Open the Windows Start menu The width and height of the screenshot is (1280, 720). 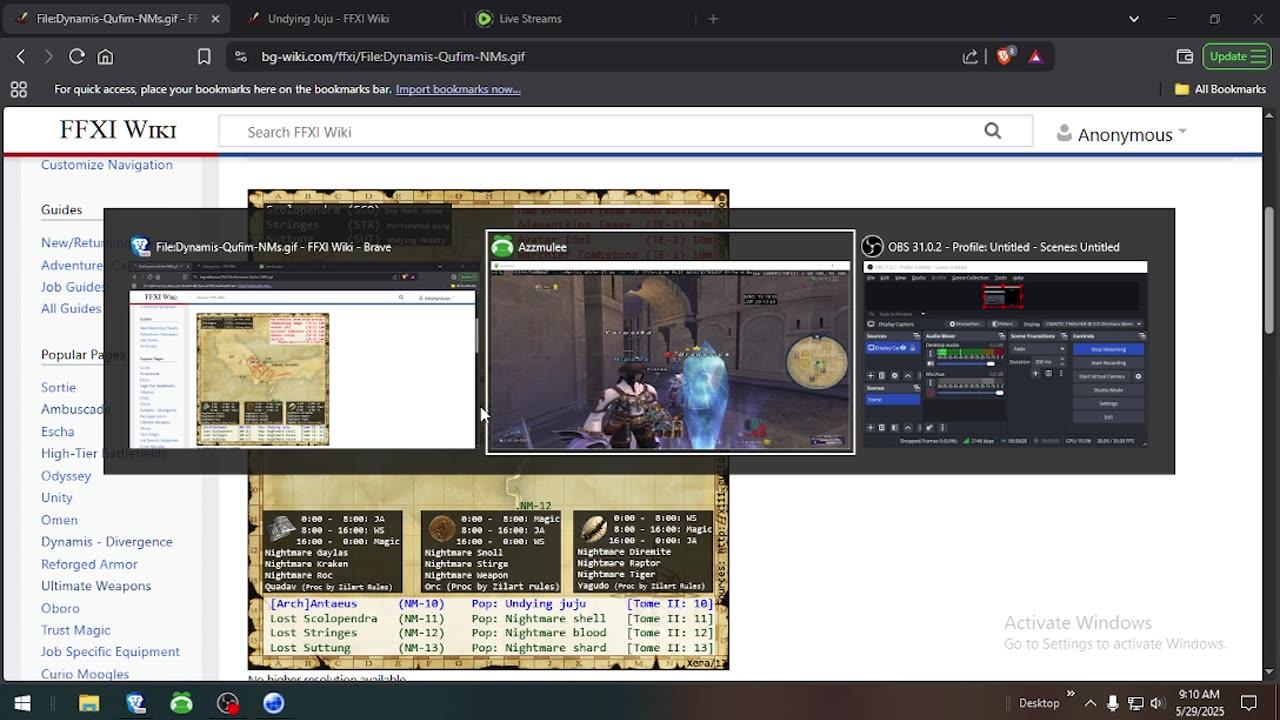click(x=22, y=703)
